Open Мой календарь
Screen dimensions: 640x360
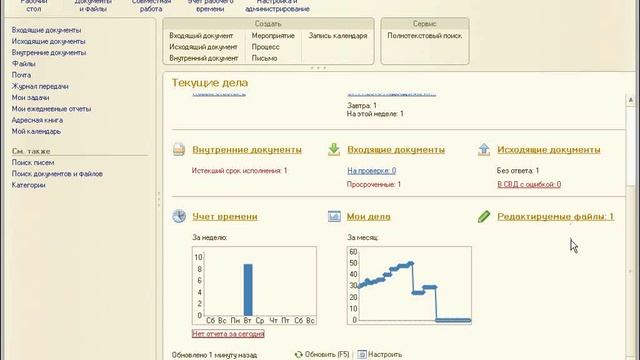[36, 131]
